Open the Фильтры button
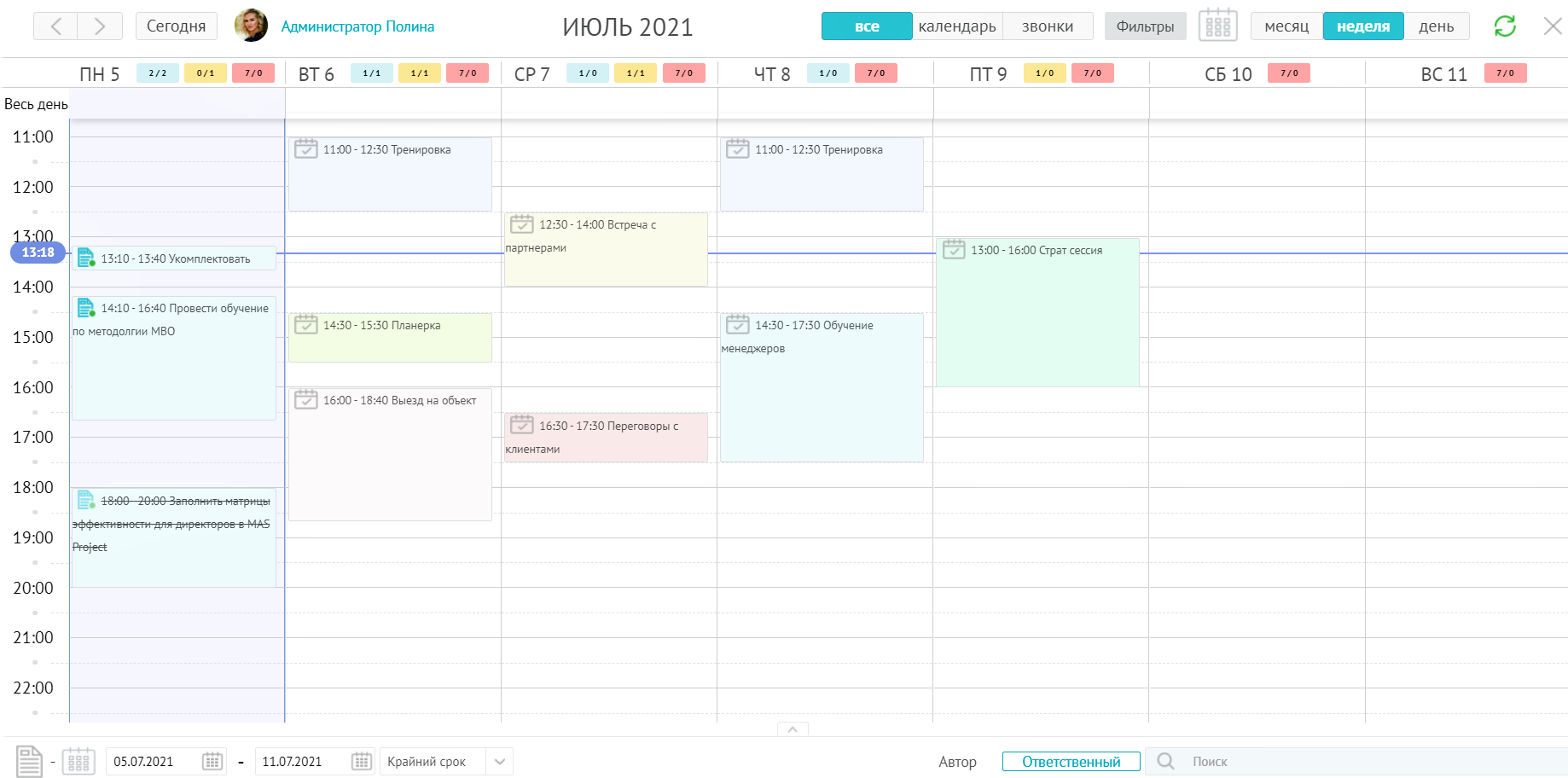Screen dimensions: 1568x778 (x=1145, y=26)
